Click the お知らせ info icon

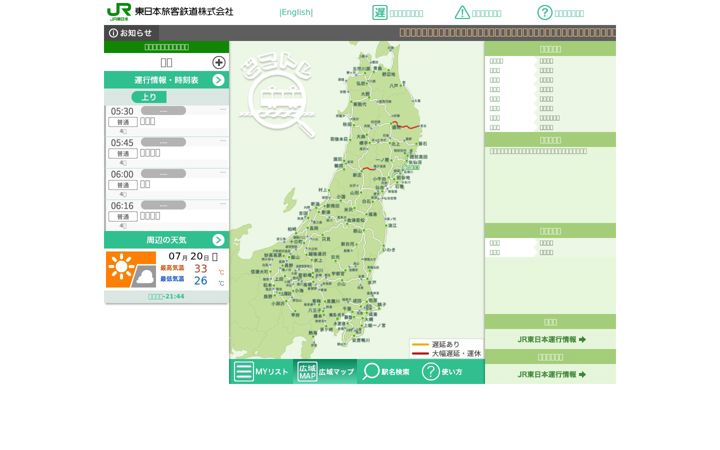[113, 33]
